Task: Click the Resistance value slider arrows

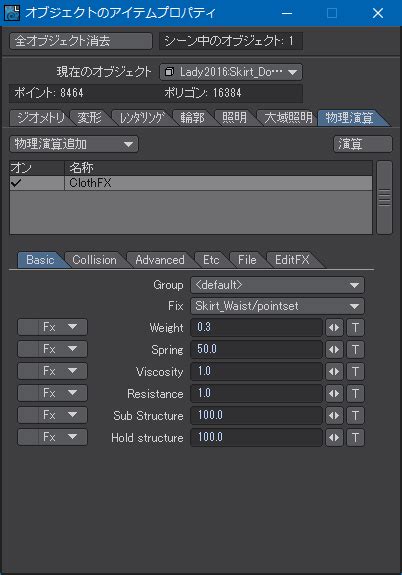Action: [334, 393]
